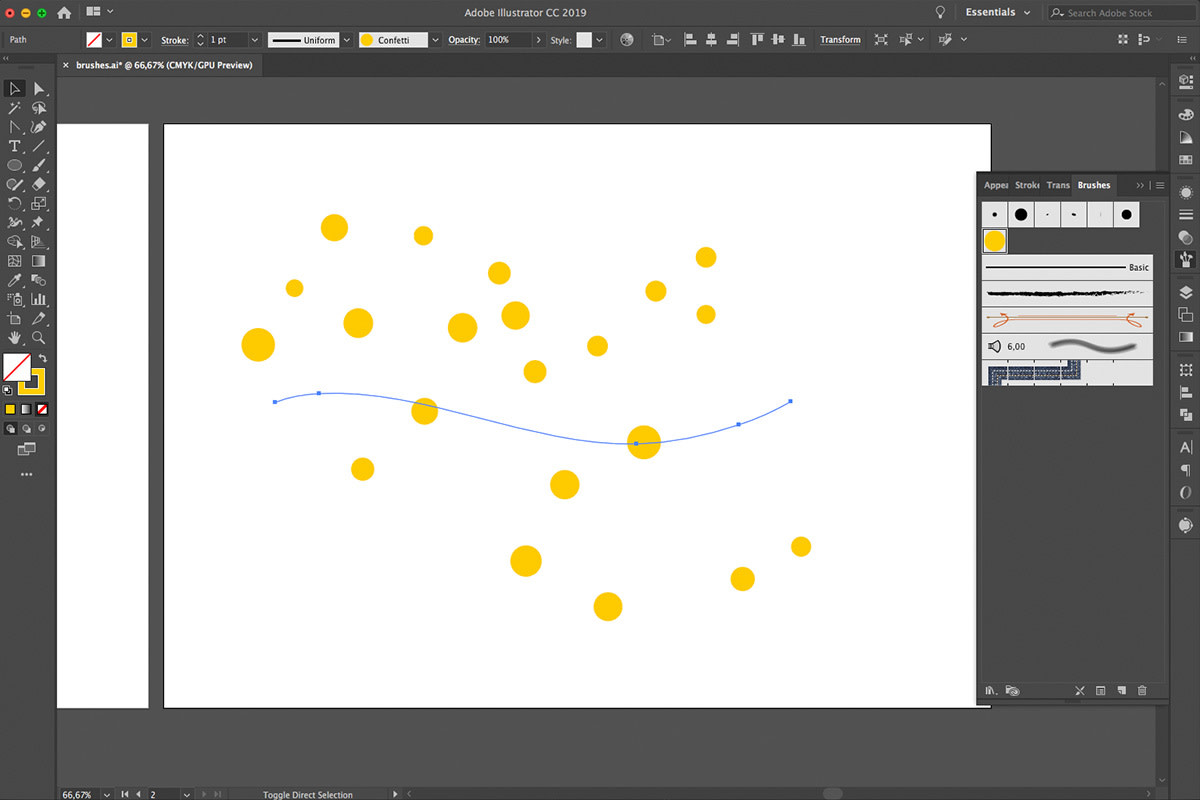Image resolution: width=1200 pixels, height=800 pixels.
Task: Select the Type tool
Action: 13,147
